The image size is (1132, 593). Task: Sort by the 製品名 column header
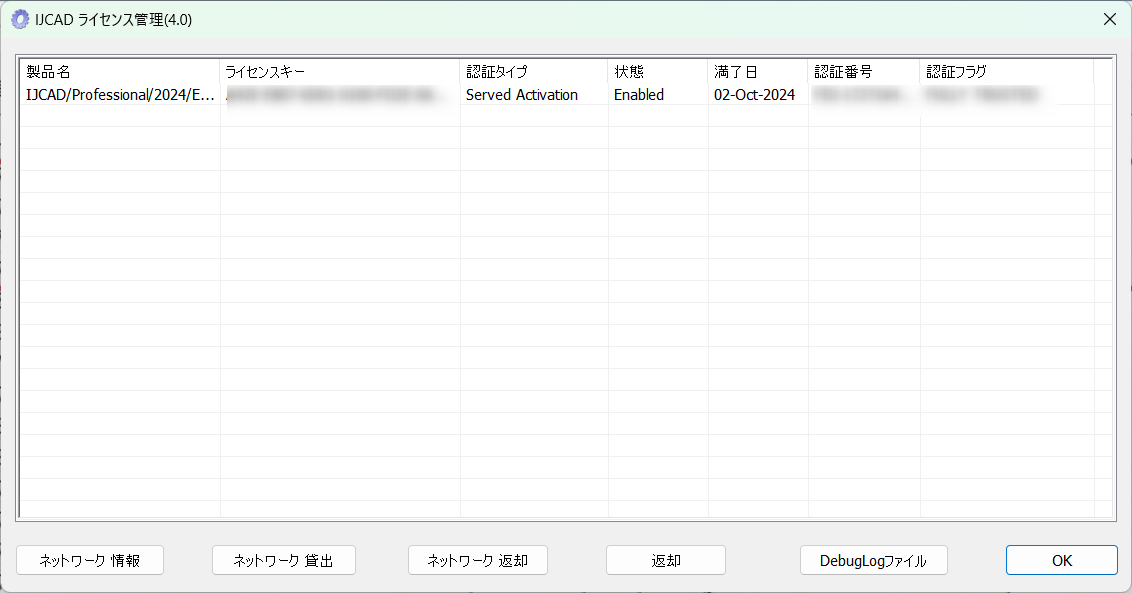click(119, 72)
